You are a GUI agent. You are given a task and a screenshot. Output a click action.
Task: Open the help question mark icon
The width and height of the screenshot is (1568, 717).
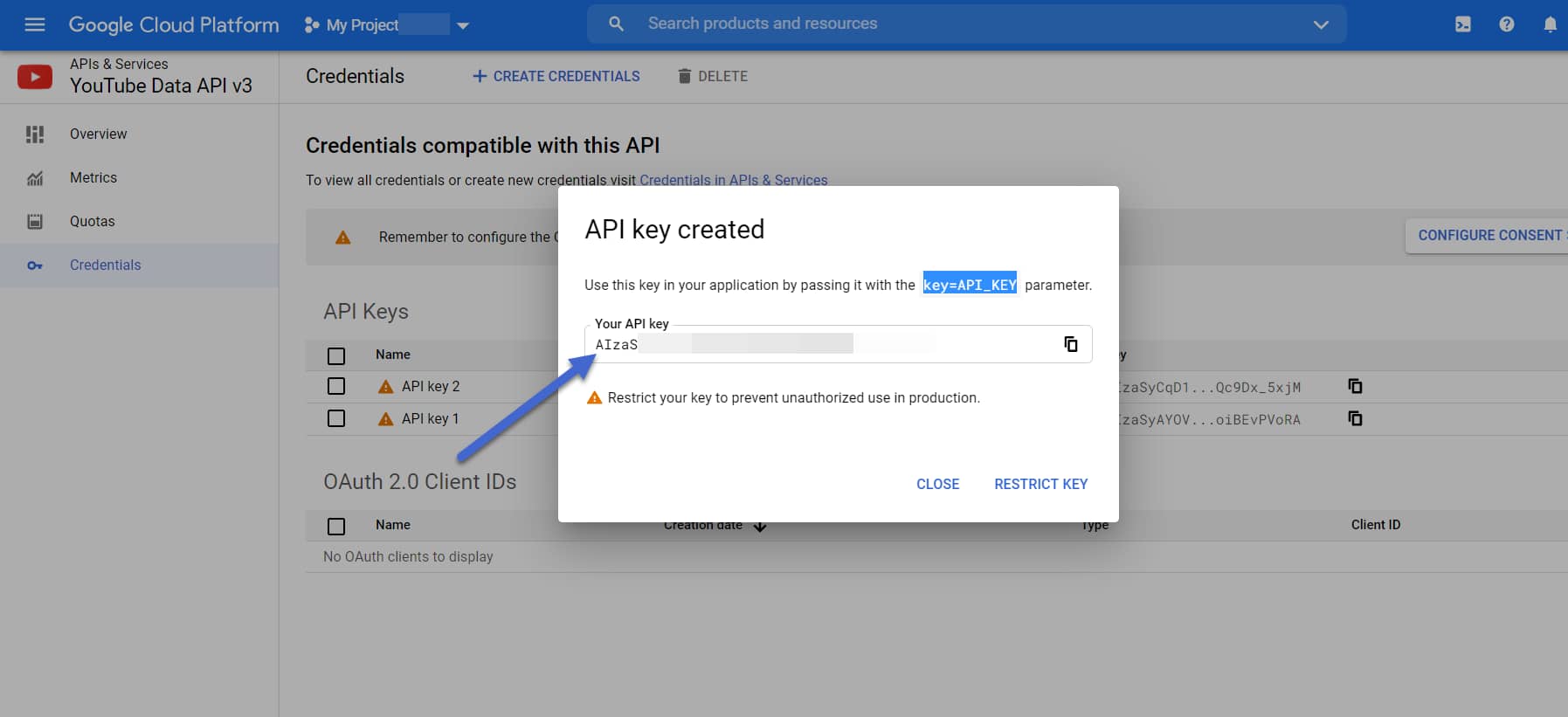pyautogui.click(x=1507, y=24)
